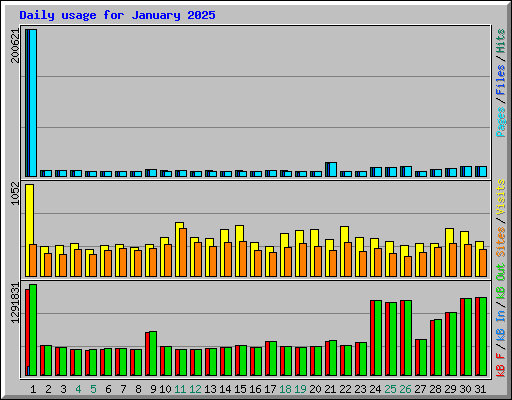Click the green kB Out bar for day 24
This screenshot has width=512, height=400.
378,338
